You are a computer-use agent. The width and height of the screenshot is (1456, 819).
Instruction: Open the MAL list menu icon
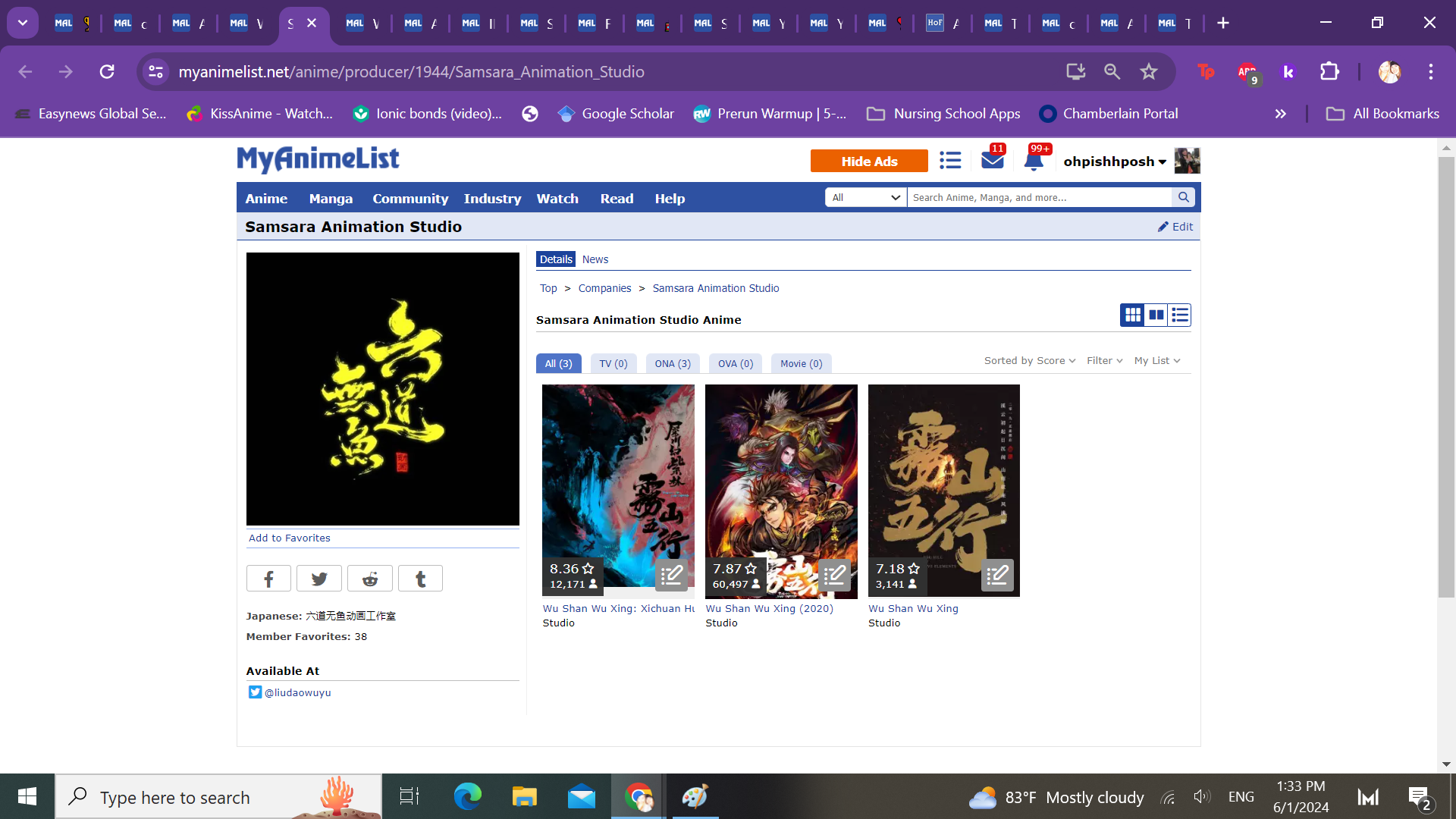pyautogui.click(x=950, y=161)
